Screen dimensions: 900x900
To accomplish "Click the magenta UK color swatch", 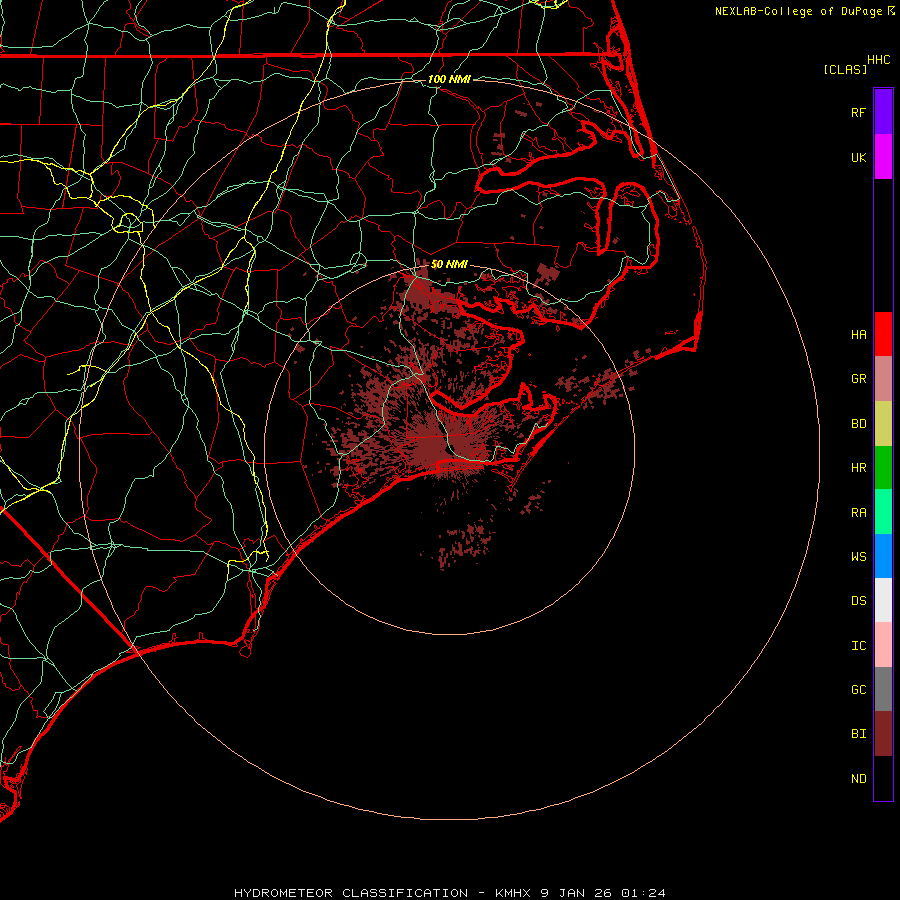I will pyautogui.click(x=883, y=157).
